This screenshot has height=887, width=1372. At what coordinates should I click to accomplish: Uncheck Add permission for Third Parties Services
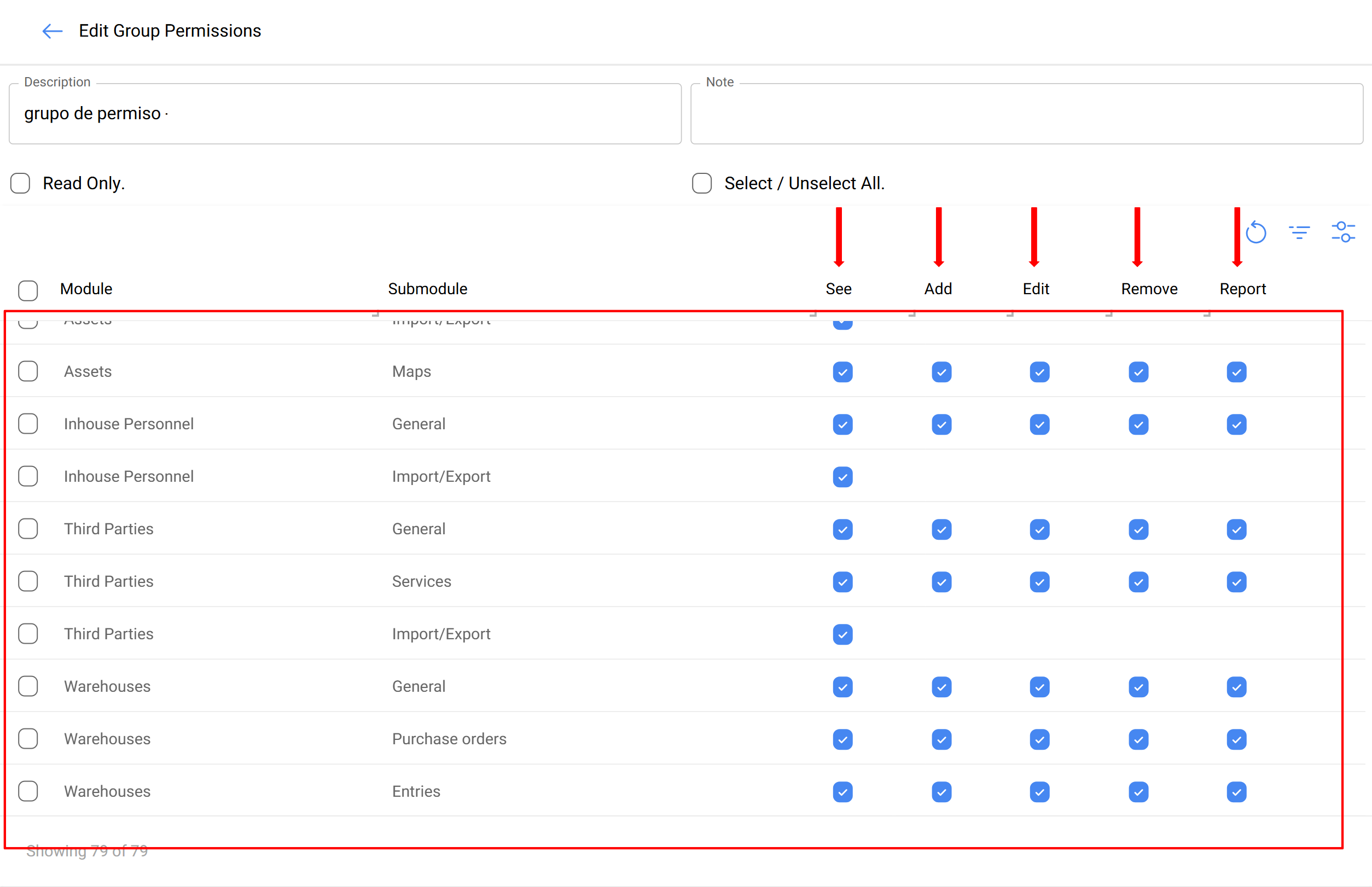tap(941, 582)
